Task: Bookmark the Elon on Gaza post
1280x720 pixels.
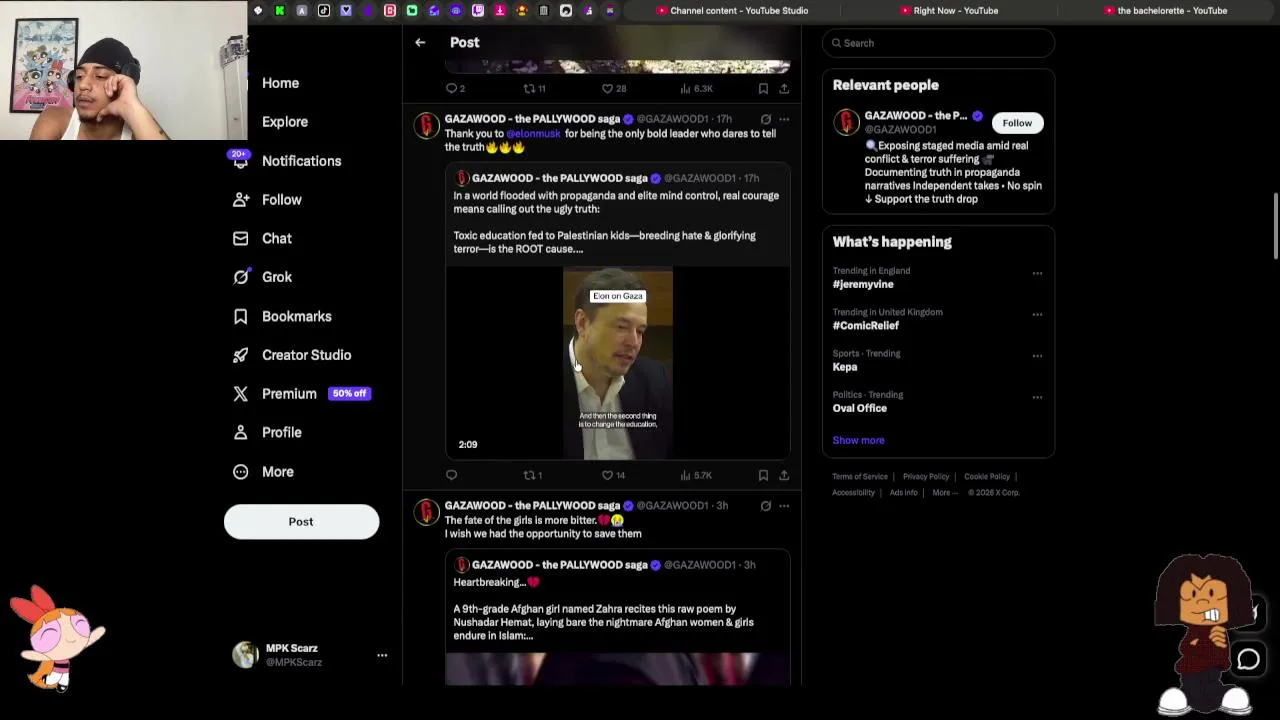Action: [x=763, y=475]
